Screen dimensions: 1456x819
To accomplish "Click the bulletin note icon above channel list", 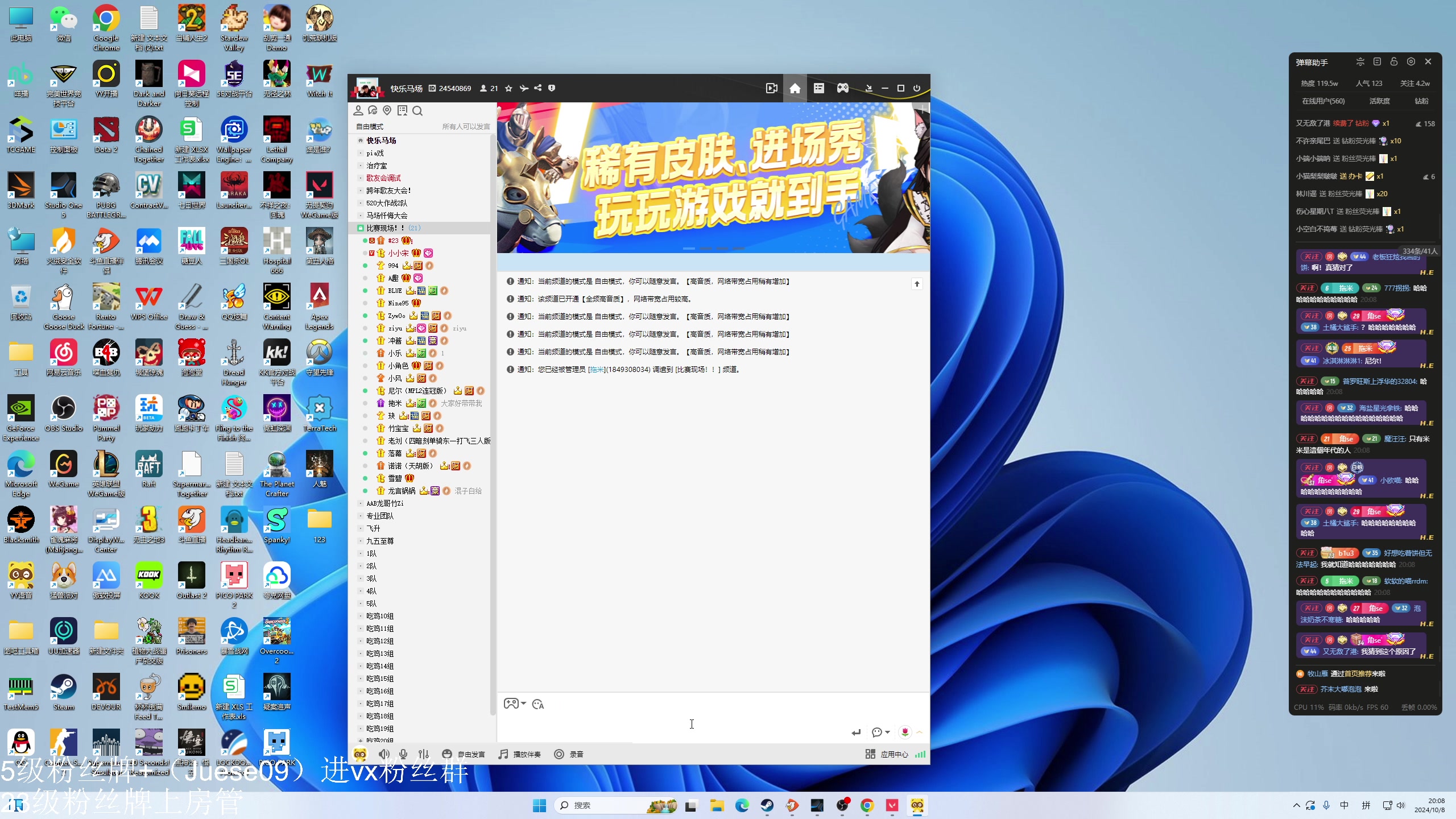I will point(403,110).
